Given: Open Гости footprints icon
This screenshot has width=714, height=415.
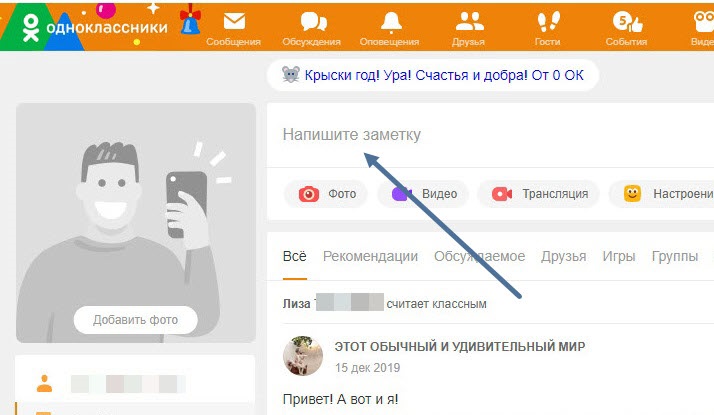Looking at the screenshot, I should point(548,21).
